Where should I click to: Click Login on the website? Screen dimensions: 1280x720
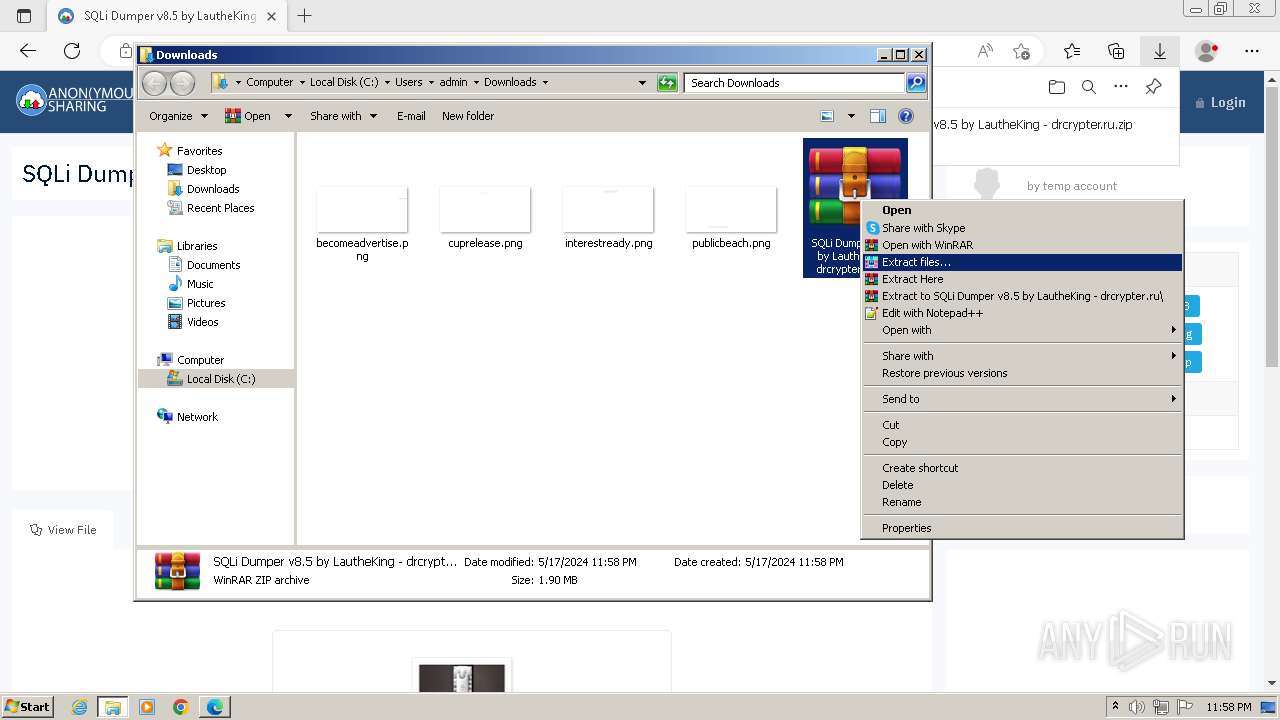tap(1220, 102)
